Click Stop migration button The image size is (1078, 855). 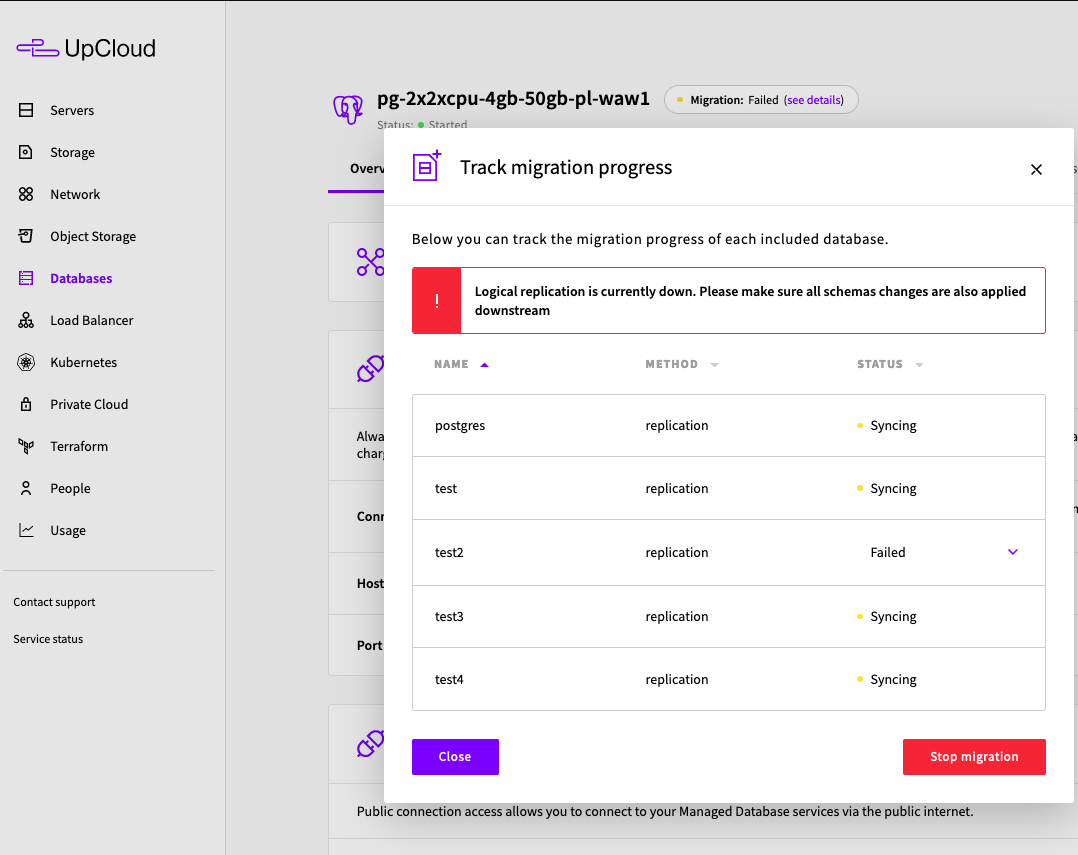click(974, 757)
